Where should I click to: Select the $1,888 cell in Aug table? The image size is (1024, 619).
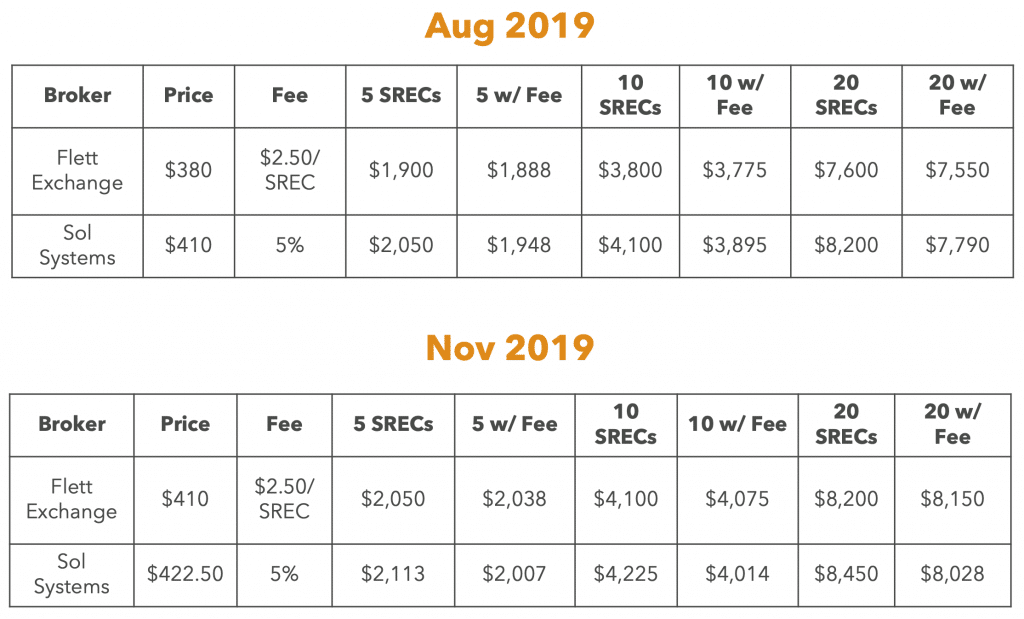[519, 170]
